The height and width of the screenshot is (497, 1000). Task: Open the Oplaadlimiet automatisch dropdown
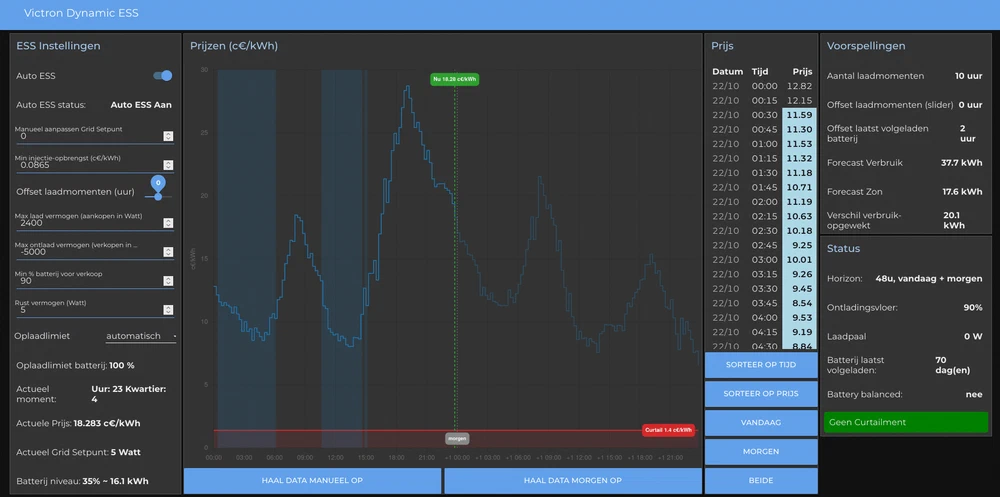click(x=141, y=336)
